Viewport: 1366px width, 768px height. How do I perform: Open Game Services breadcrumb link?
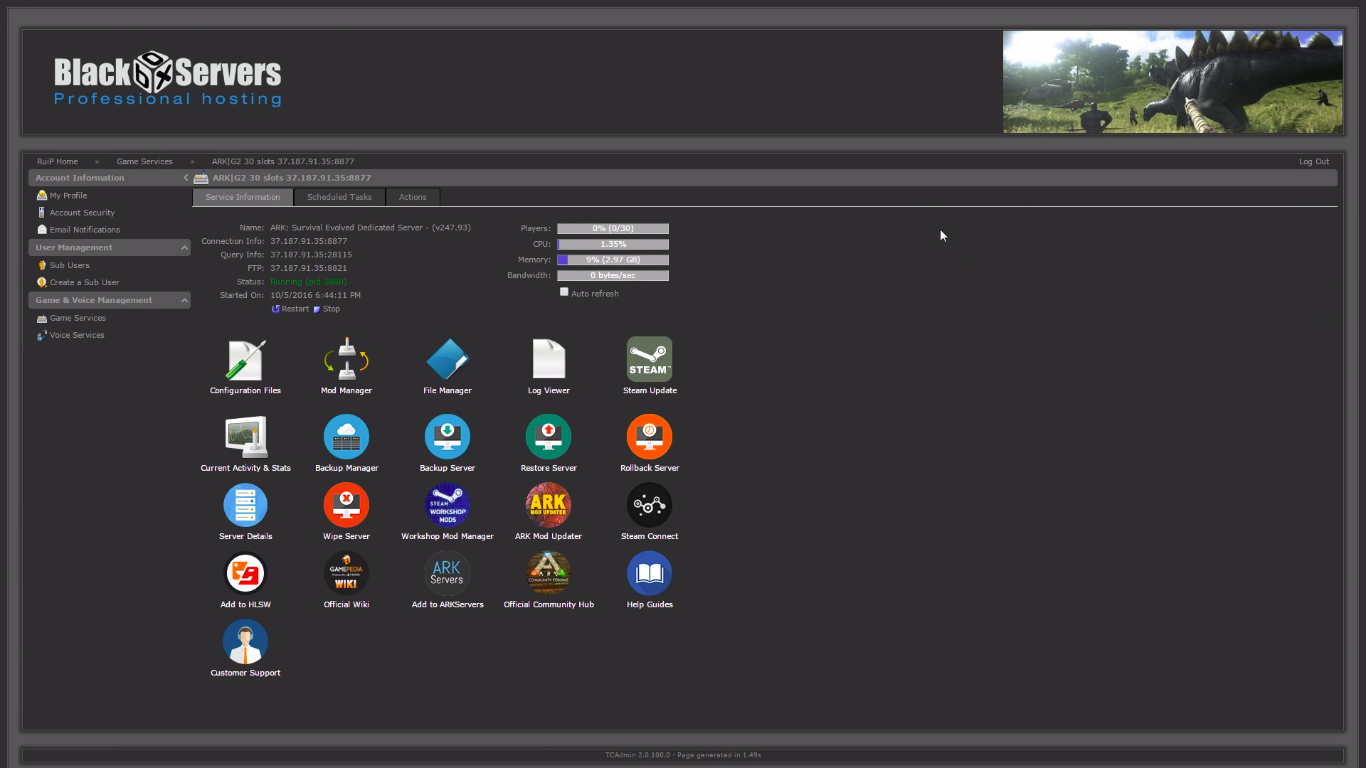tap(144, 161)
